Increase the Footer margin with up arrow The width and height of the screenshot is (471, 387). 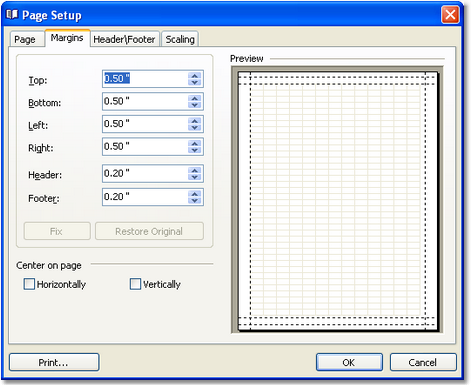coord(195,193)
